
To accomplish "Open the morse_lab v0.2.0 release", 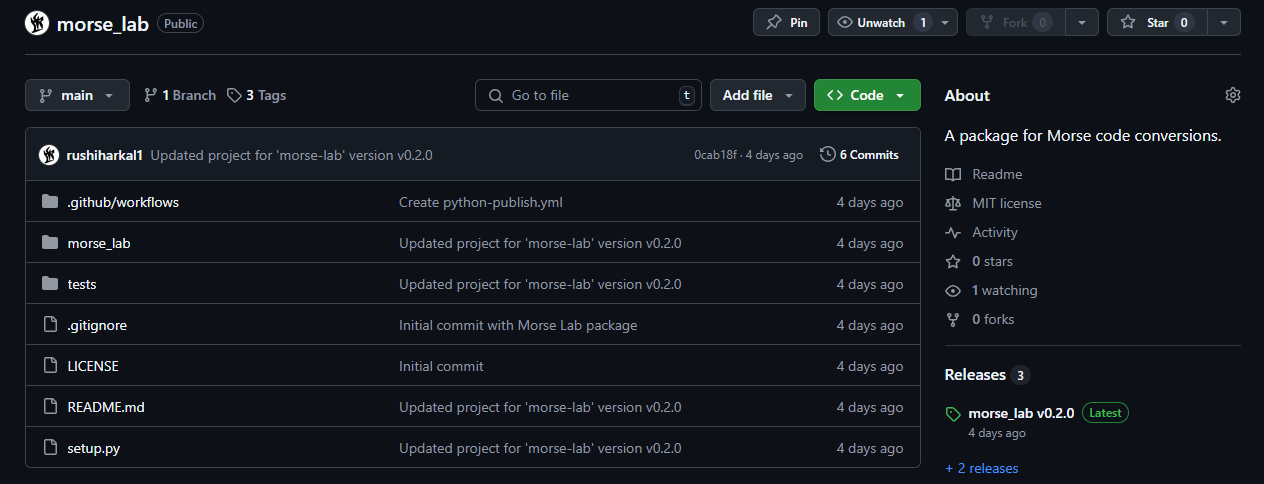I will pyautogui.click(x=1021, y=413).
